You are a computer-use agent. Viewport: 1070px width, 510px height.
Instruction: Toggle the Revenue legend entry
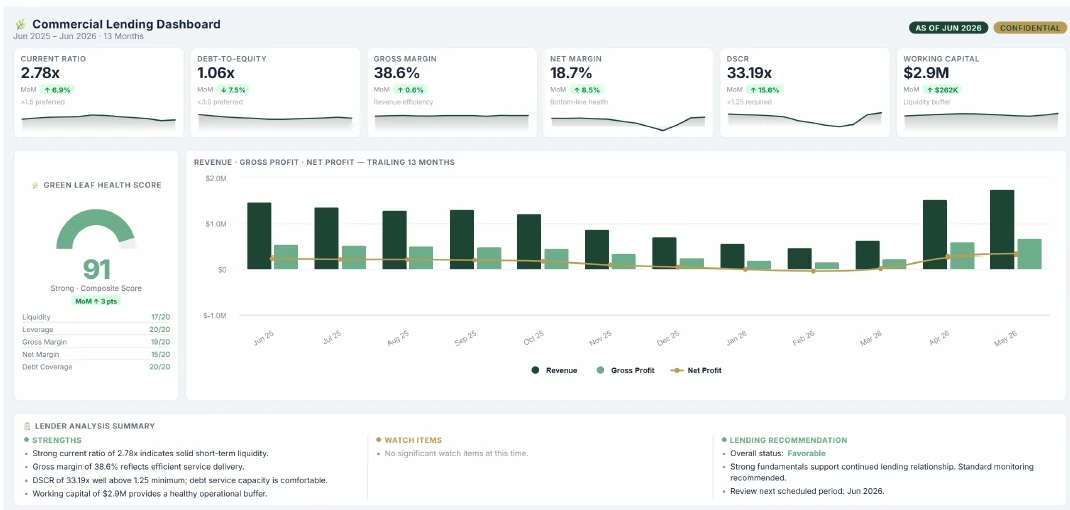554,370
